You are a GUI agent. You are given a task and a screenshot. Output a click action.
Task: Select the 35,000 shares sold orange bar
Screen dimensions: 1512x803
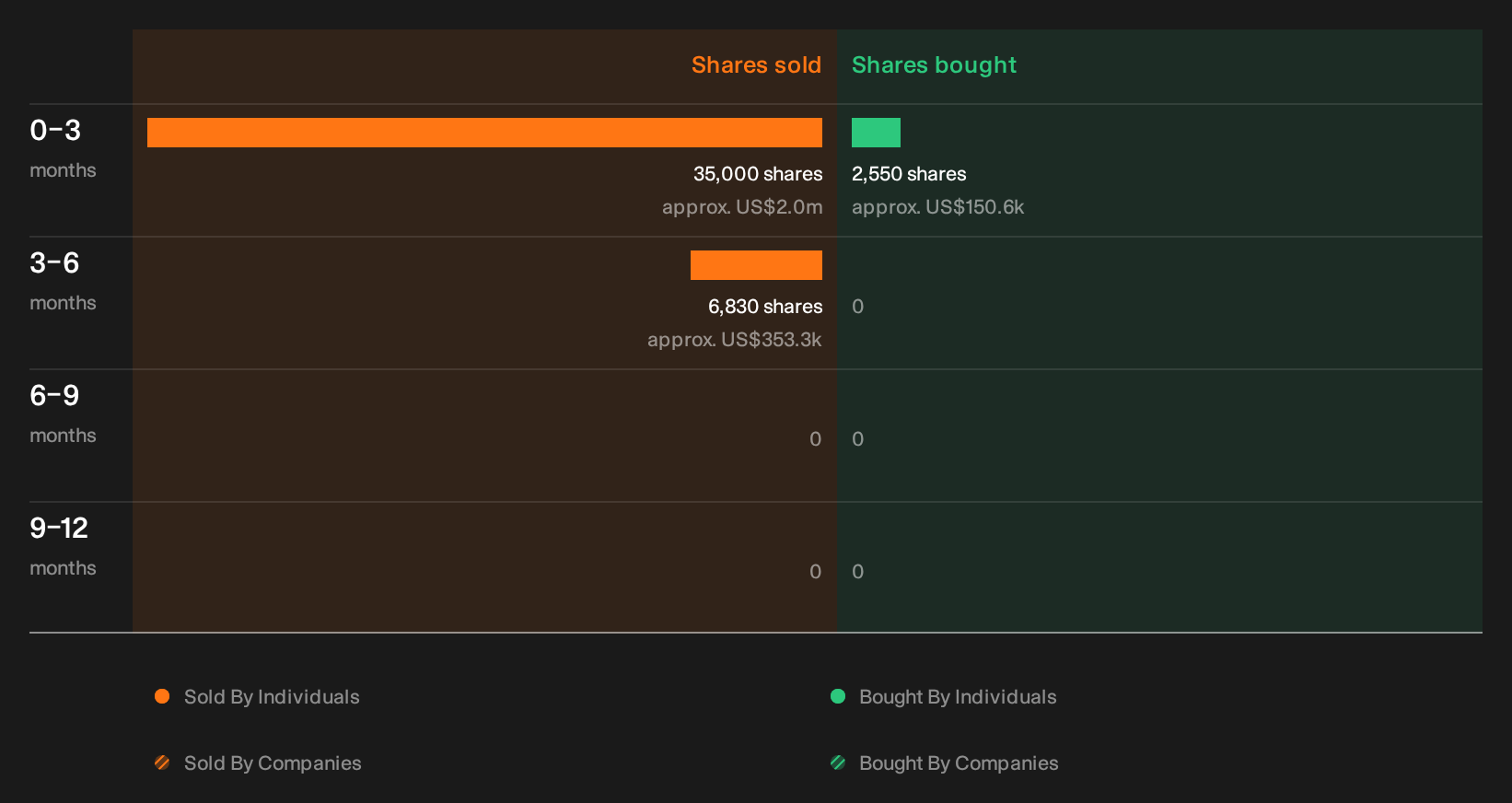[484, 133]
